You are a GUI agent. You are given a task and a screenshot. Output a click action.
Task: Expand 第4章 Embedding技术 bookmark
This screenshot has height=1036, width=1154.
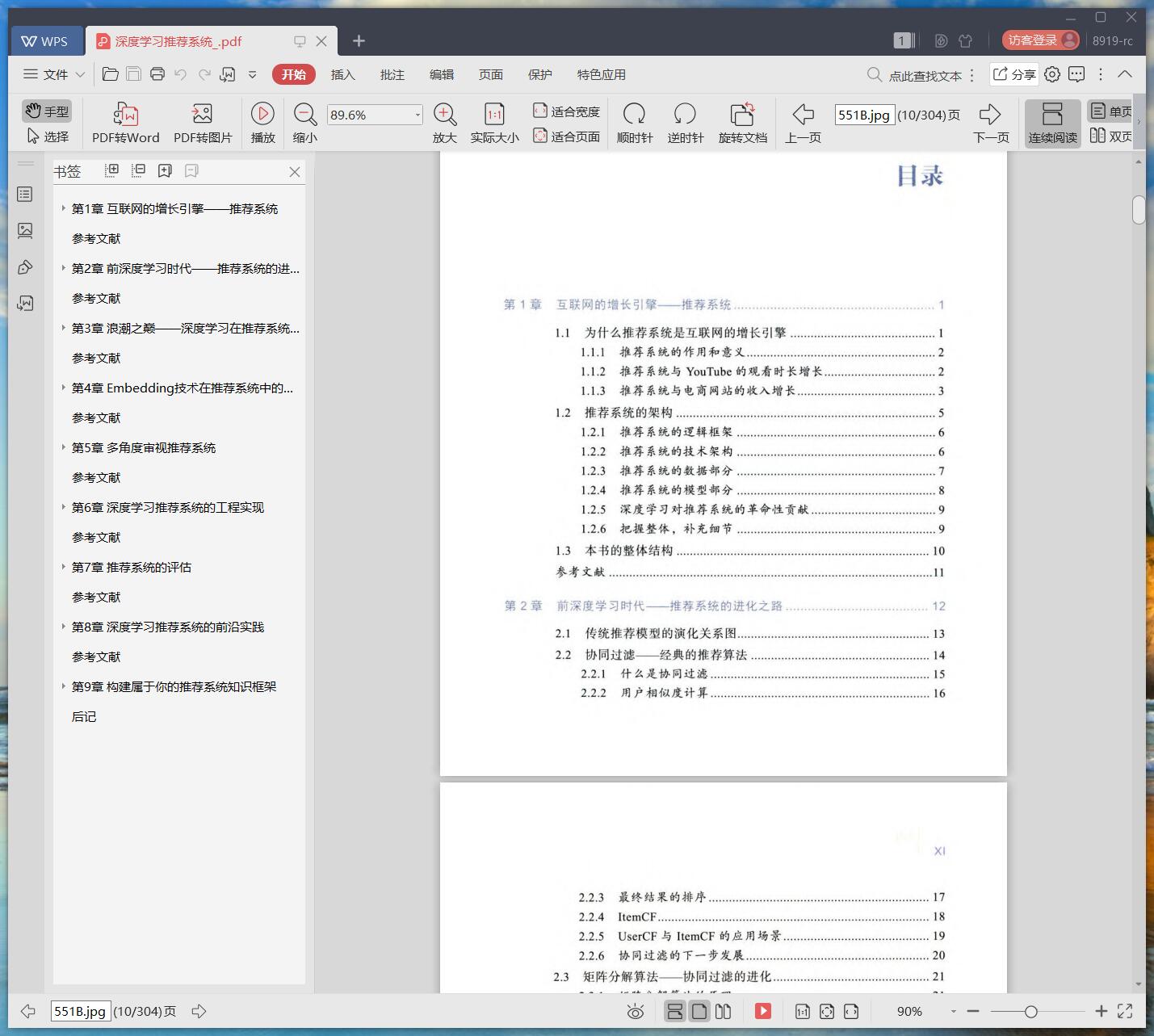pos(64,388)
